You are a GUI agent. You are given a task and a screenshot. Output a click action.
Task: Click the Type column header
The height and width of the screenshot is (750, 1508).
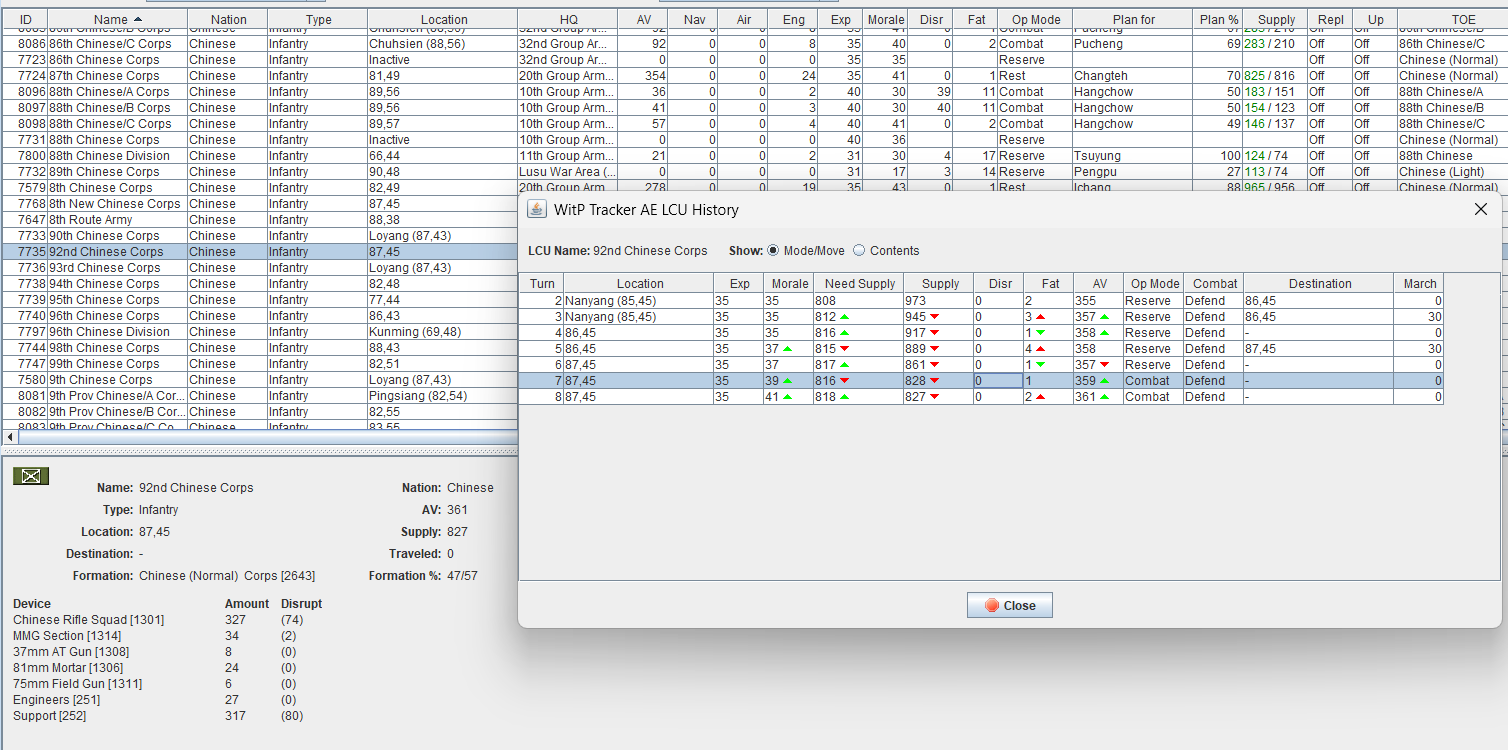[x=318, y=19]
